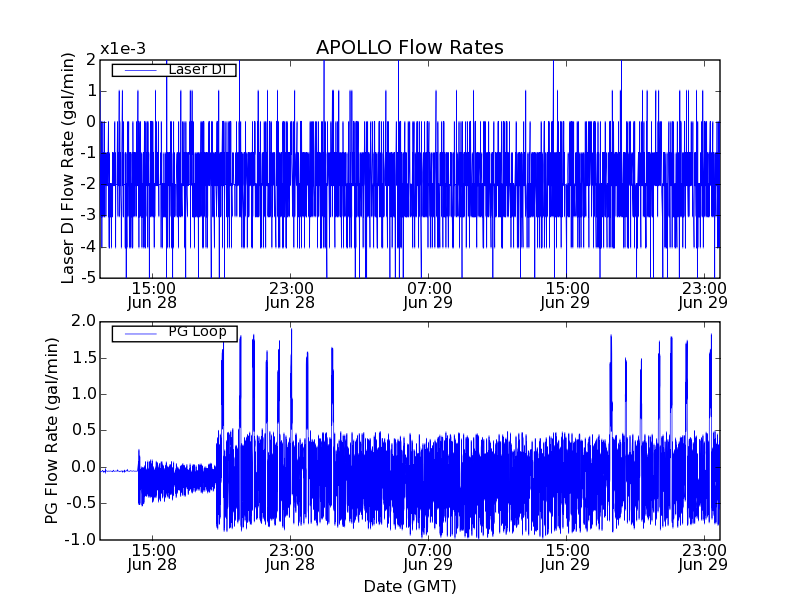Screen dimensions: 800x600
Task: Click the flat PG Loop trace before 15:00 Jun 28
Action: click(120, 470)
